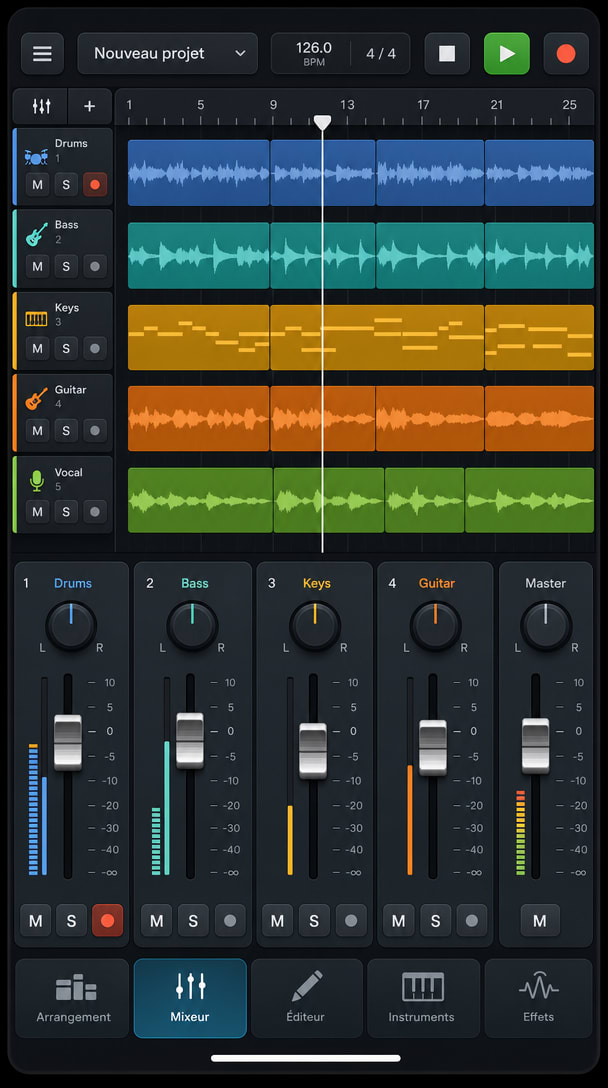Open the Effets tab
608x1088 pixels.
click(x=539, y=998)
